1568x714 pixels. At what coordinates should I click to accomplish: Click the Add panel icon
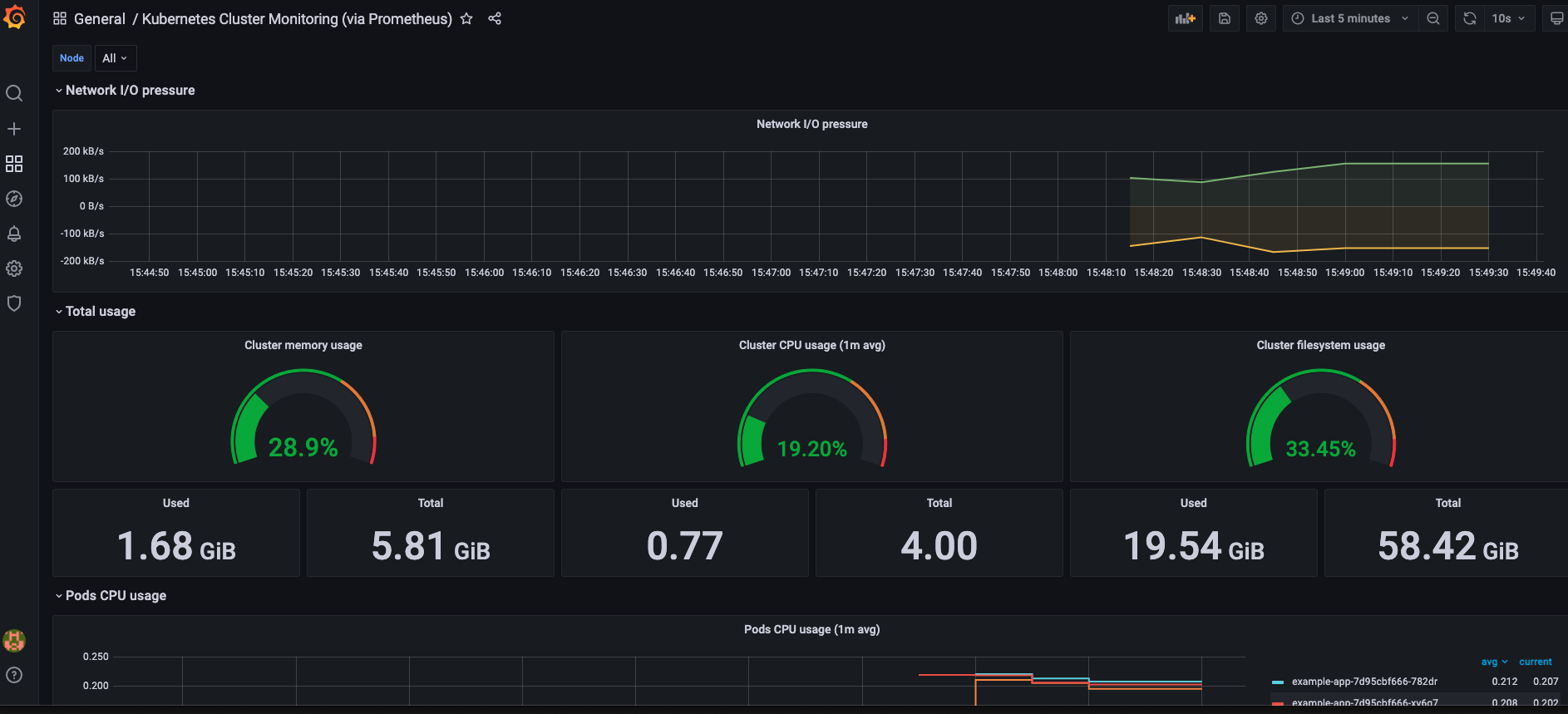[x=1185, y=18]
